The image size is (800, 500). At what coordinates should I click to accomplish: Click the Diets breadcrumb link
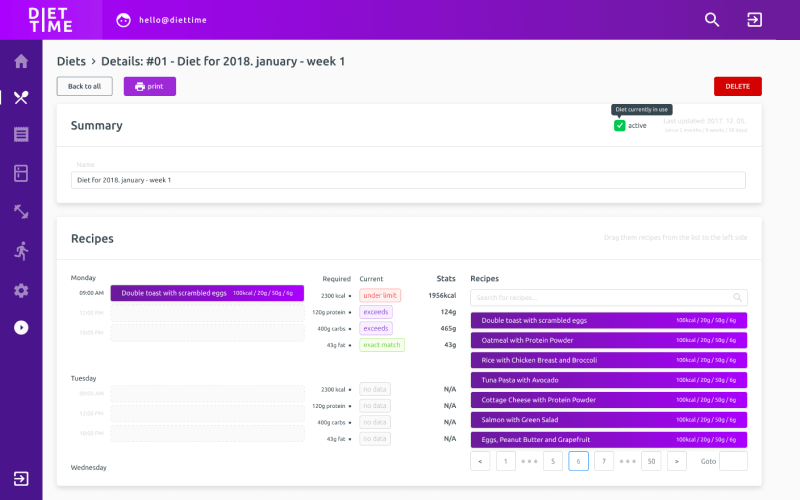coord(71,61)
